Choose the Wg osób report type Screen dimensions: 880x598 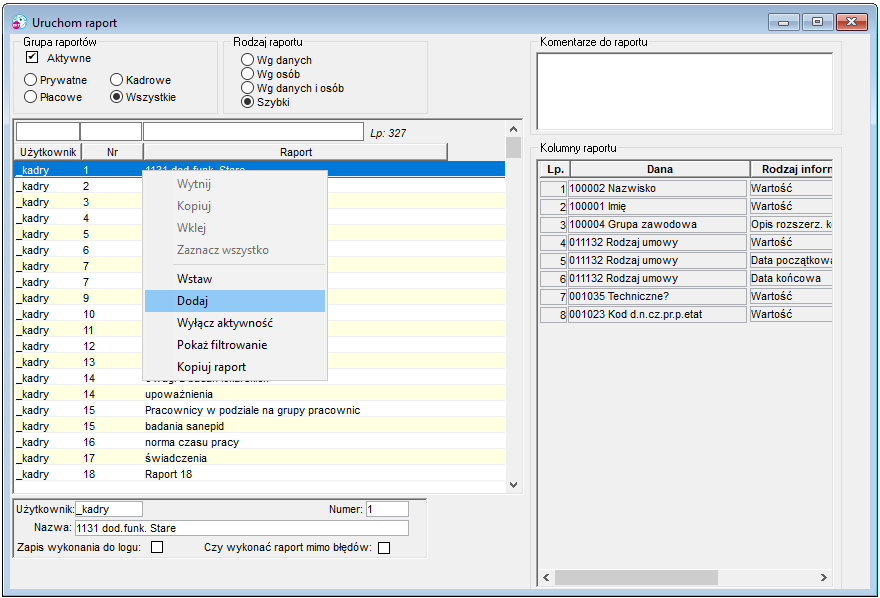[247, 73]
